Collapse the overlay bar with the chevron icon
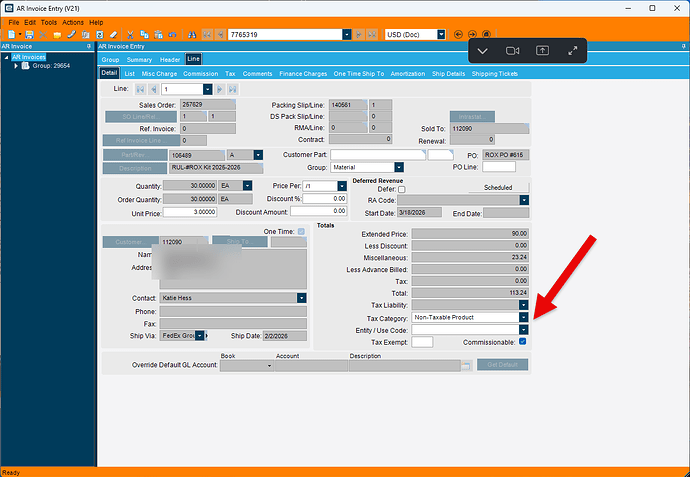 (482, 51)
